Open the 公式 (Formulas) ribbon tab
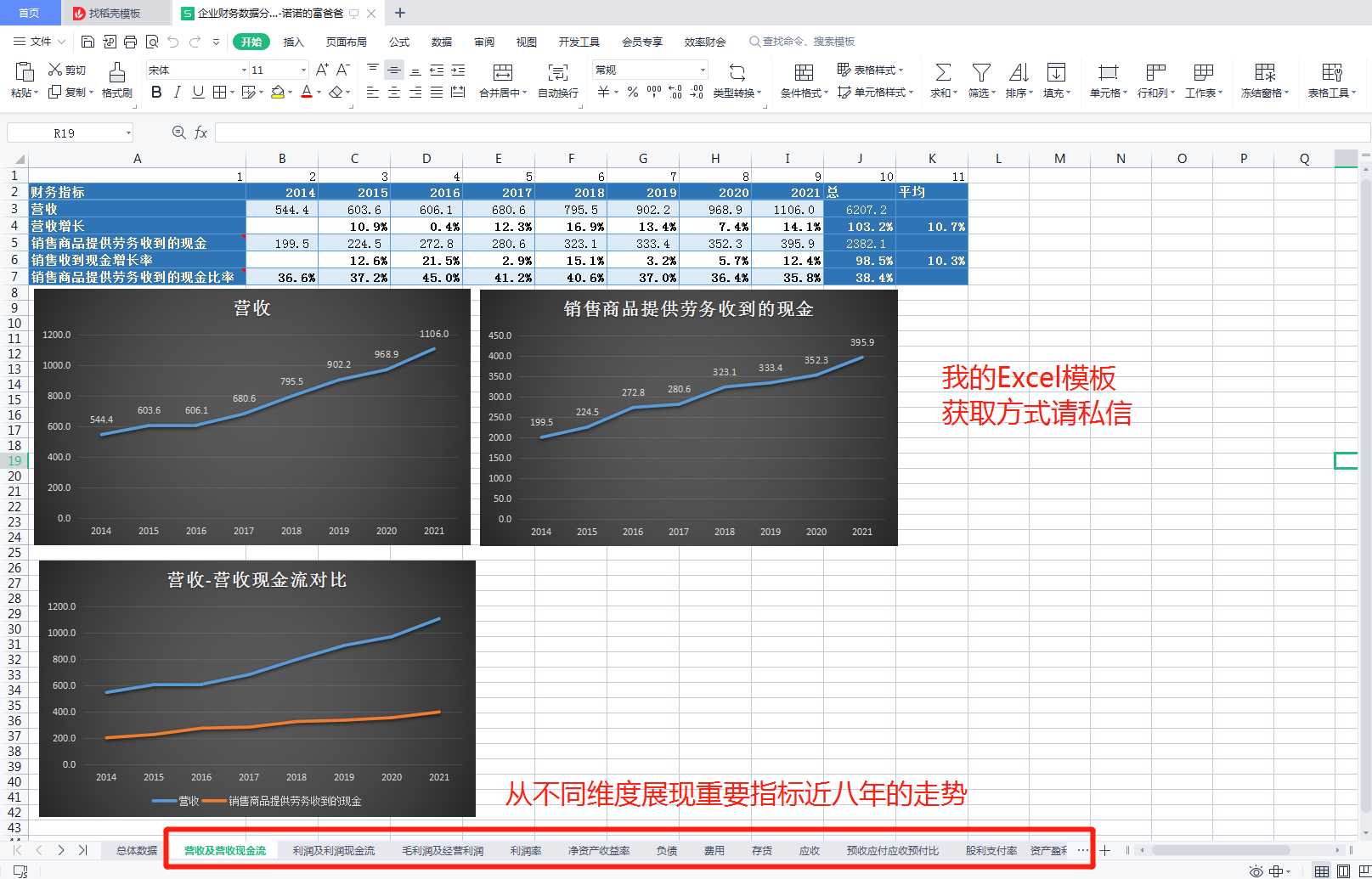 point(399,42)
